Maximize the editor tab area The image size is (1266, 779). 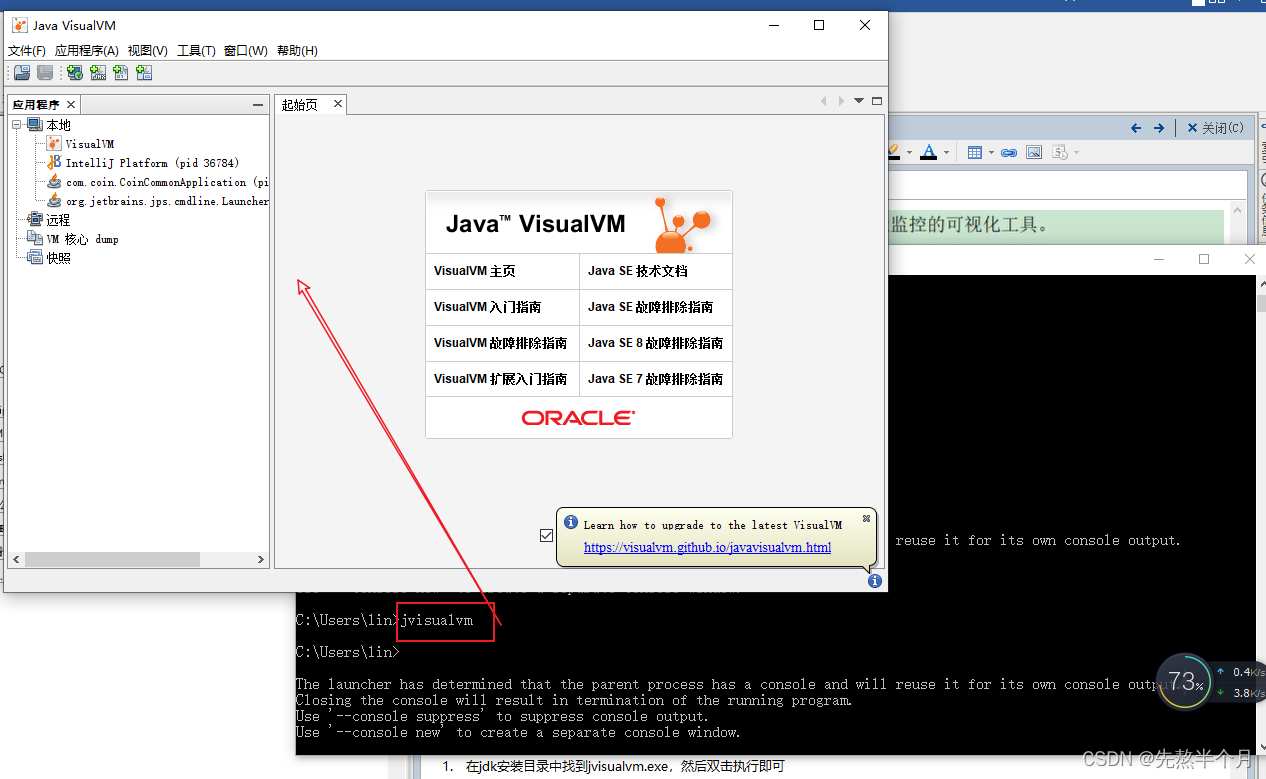(877, 101)
